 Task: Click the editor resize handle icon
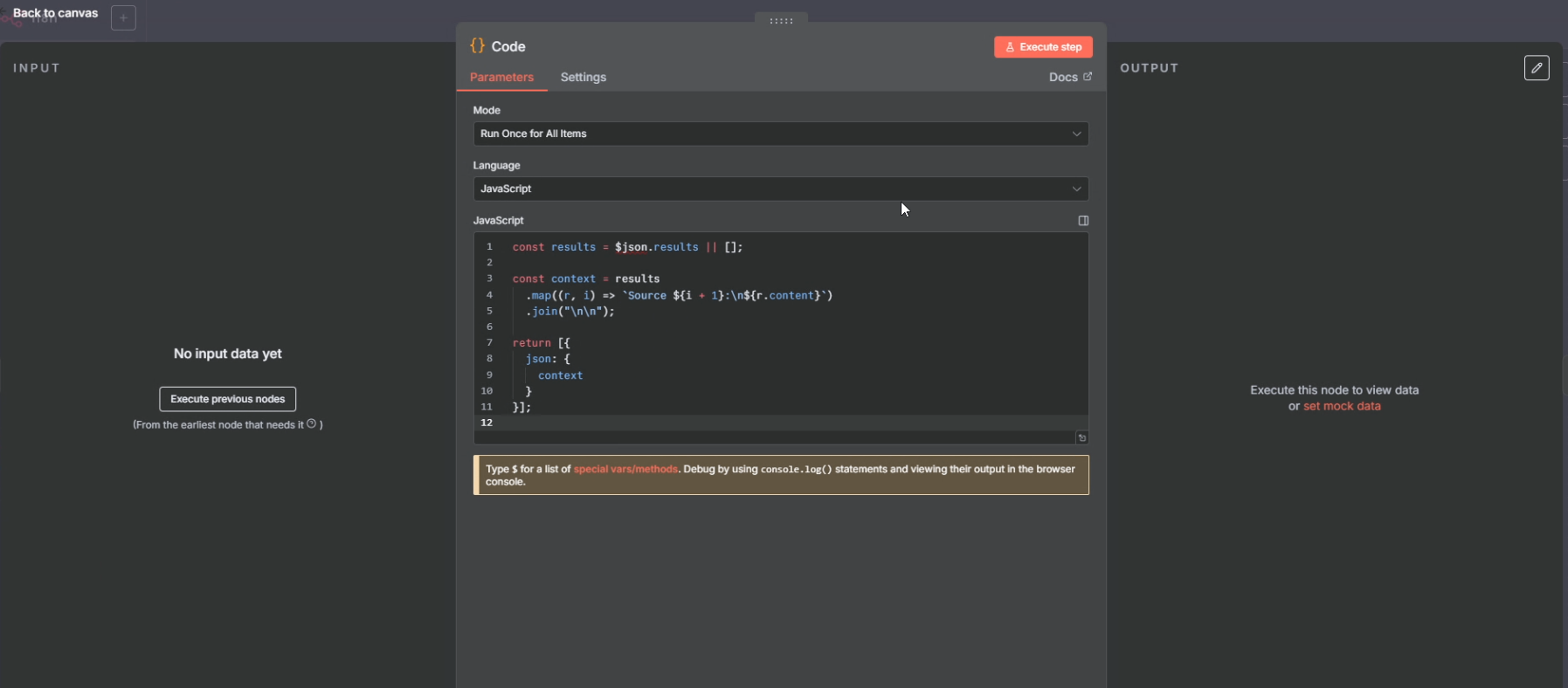pyautogui.click(x=1081, y=438)
